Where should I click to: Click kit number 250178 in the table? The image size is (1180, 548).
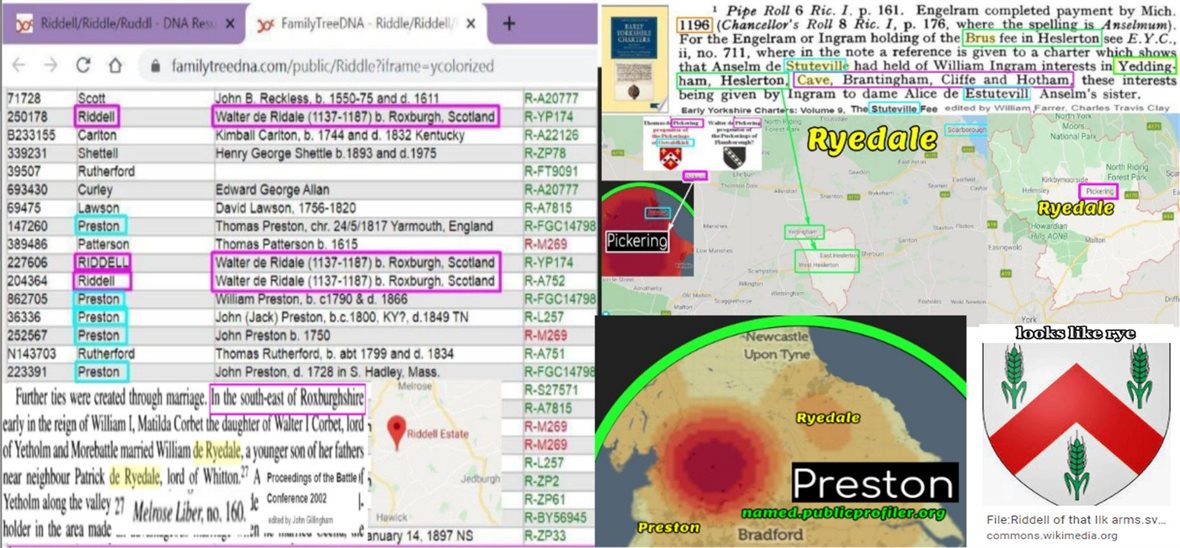point(27,114)
